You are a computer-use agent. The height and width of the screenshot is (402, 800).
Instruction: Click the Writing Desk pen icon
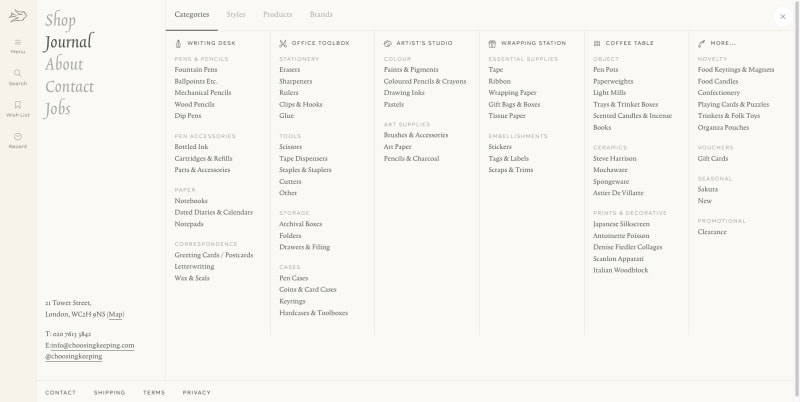[178, 43]
